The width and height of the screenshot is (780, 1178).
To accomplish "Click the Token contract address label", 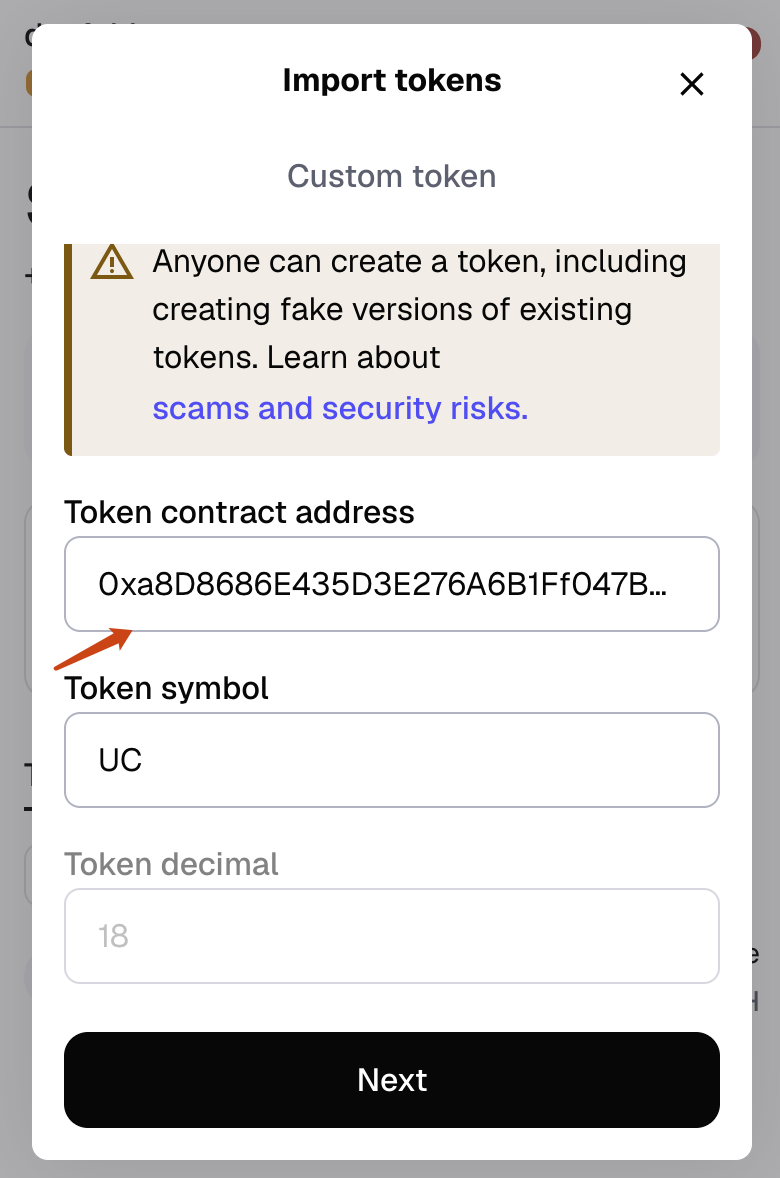I will click(x=240, y=513).
